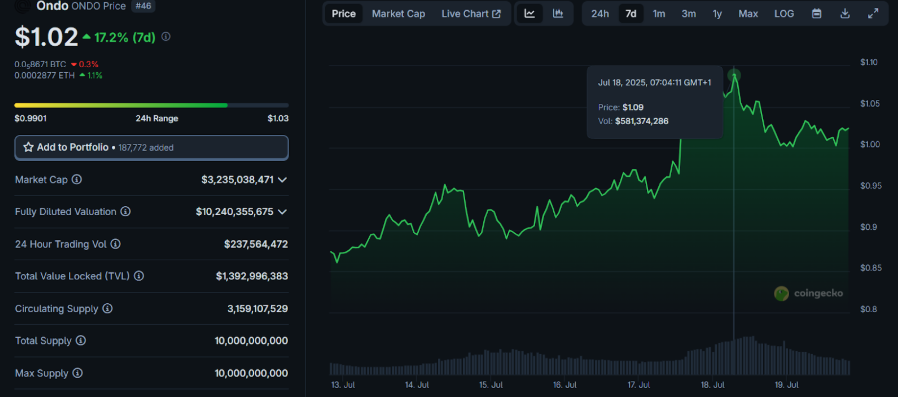Image resolution: width=898 pixels, height=397 pixels.
Task: Click the $237,564,472 trading volume value
Action: tap(256, 244)
